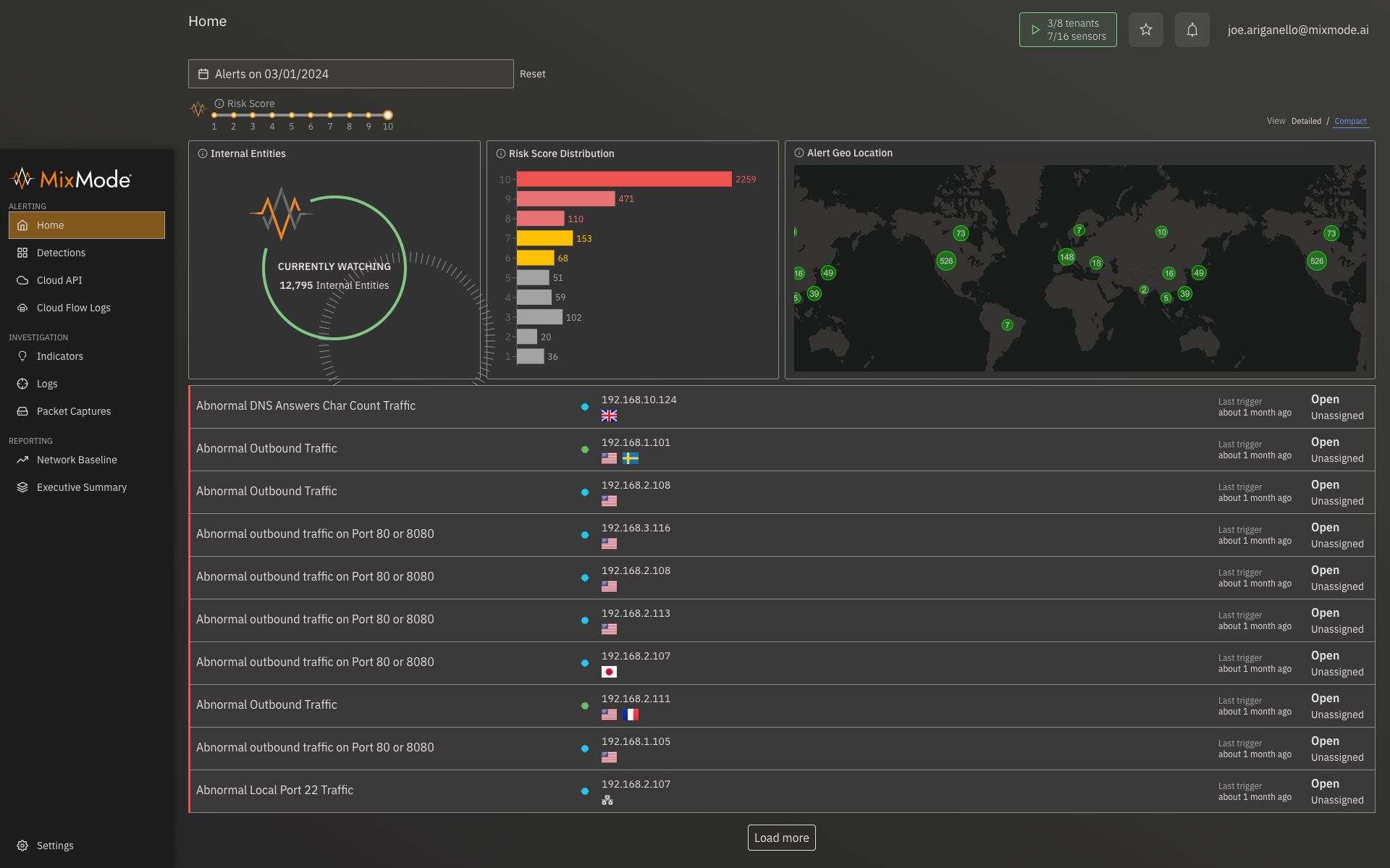Click the favorites star icon
Image resolution: width=1390 pixels, height=868 pixels.
pos(1145,30)
